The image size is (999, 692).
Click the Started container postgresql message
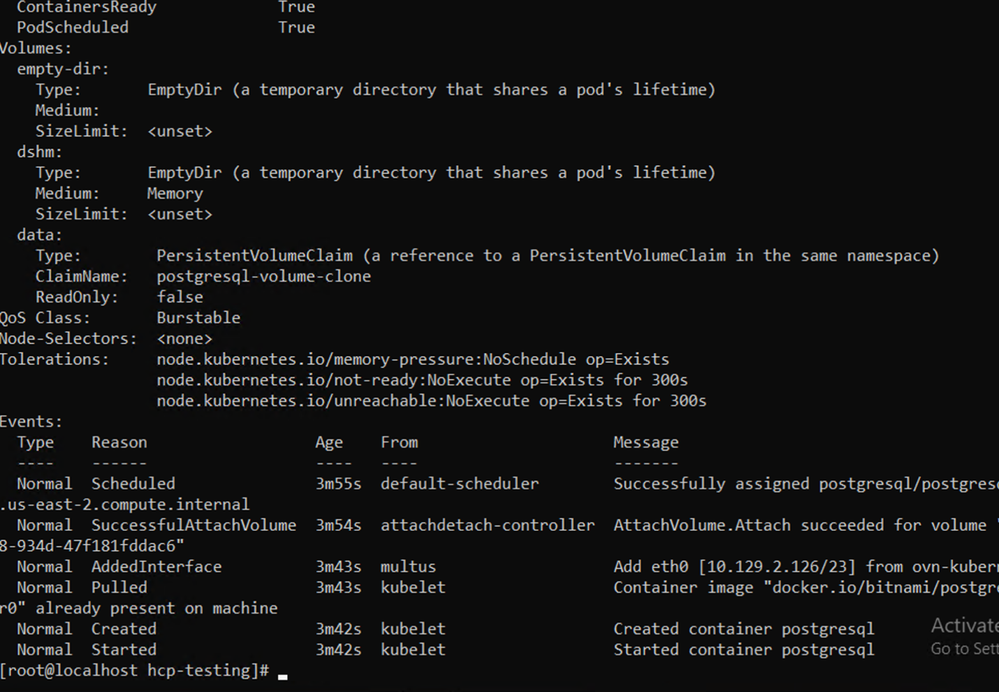tap(743, 650)
